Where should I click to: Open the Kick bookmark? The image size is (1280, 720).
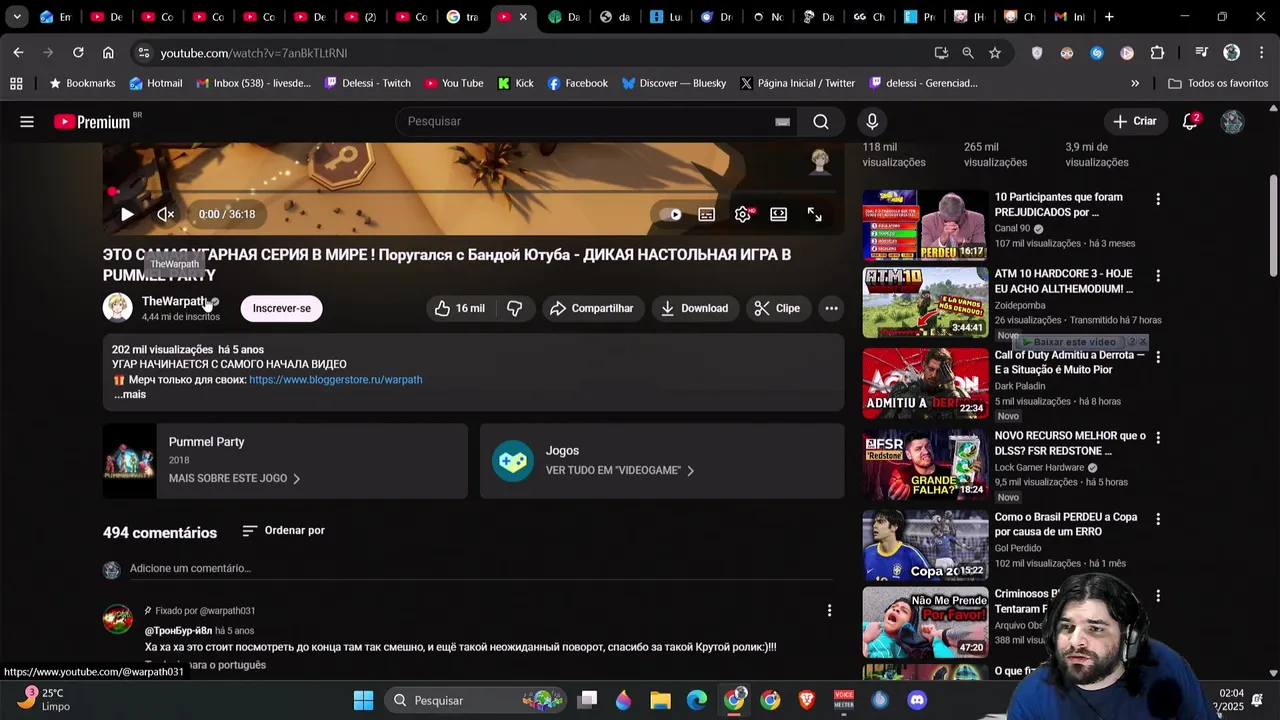point(516,83)
